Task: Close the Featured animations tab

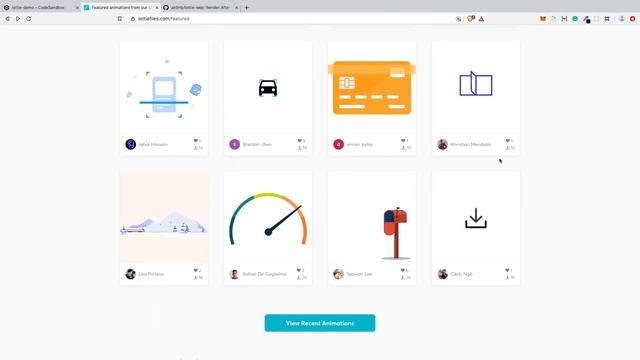Action: pyautogui.click(x=157, y=8)
